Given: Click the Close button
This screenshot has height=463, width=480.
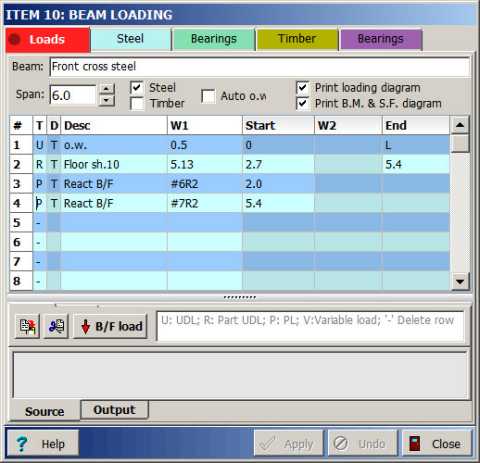Looking at the screenshot, I should [x=437, y=444].
